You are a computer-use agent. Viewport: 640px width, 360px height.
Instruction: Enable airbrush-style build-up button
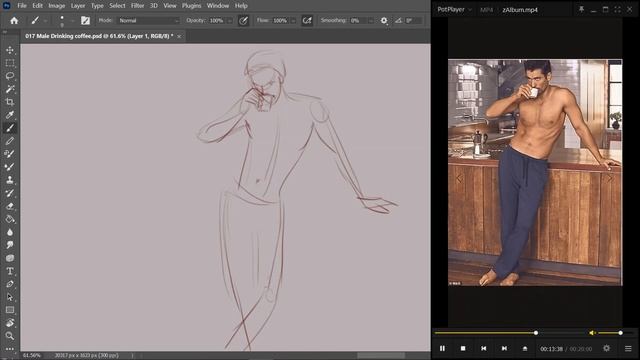pyautogui.click(x=307, y=20)
